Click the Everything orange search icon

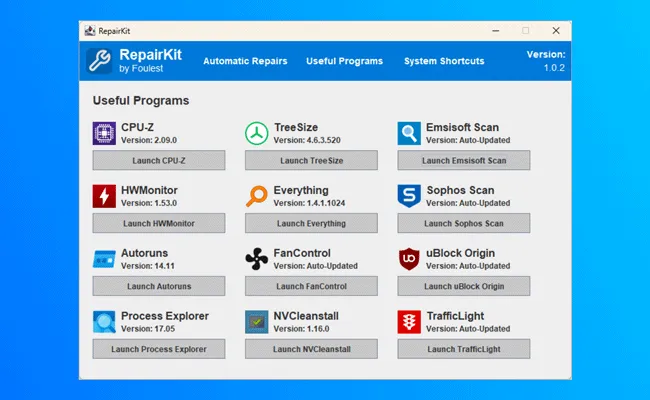point(257,196)
